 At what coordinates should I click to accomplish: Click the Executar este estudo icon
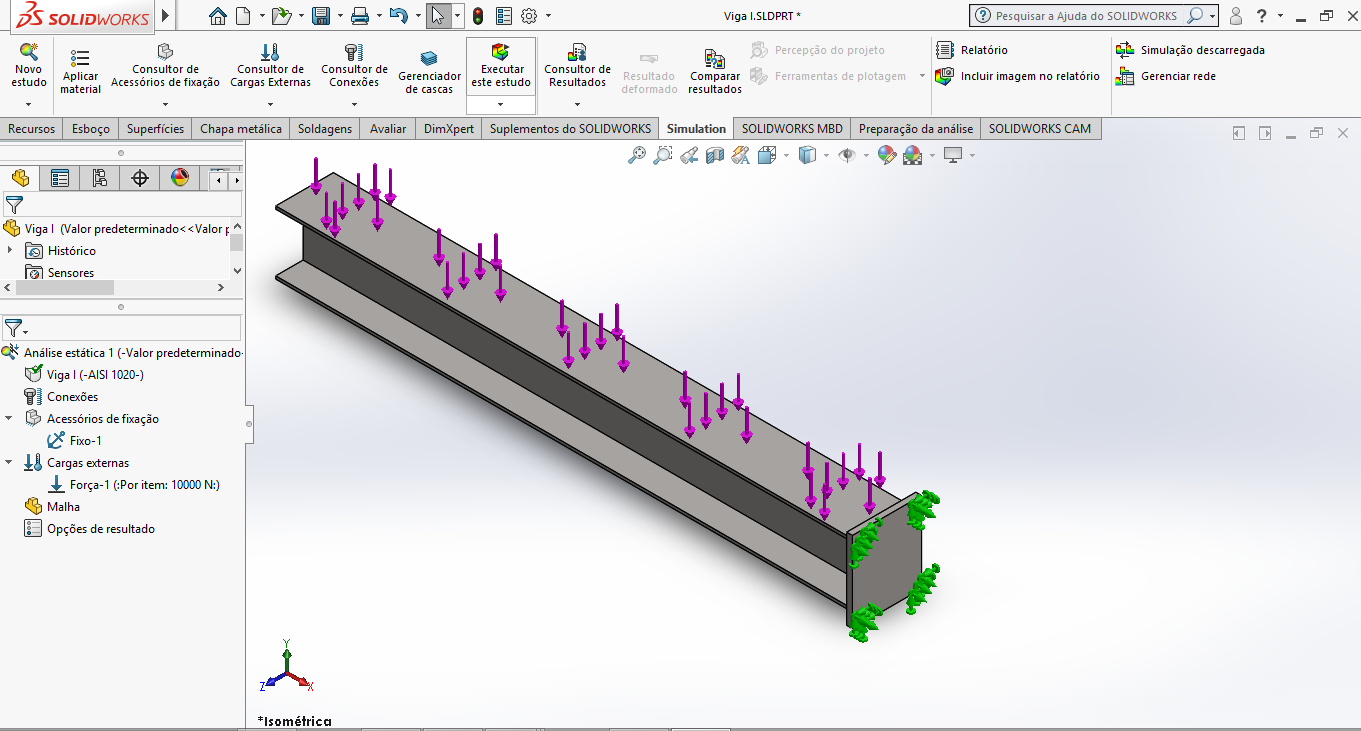coord(500,52)
